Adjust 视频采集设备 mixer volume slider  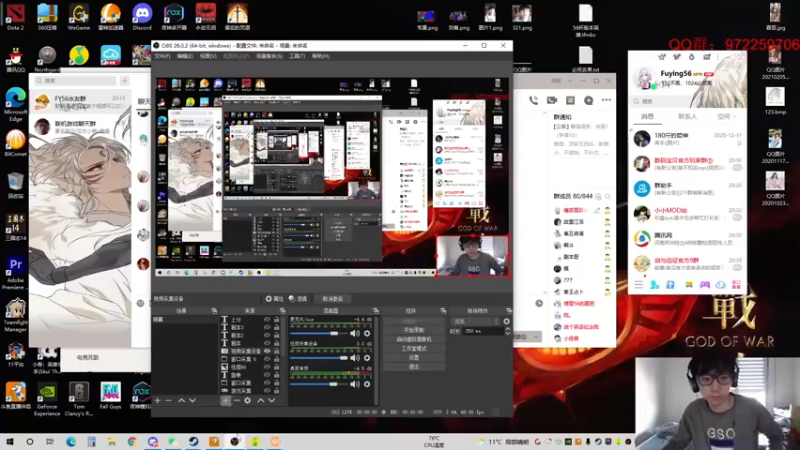[318, 358]
